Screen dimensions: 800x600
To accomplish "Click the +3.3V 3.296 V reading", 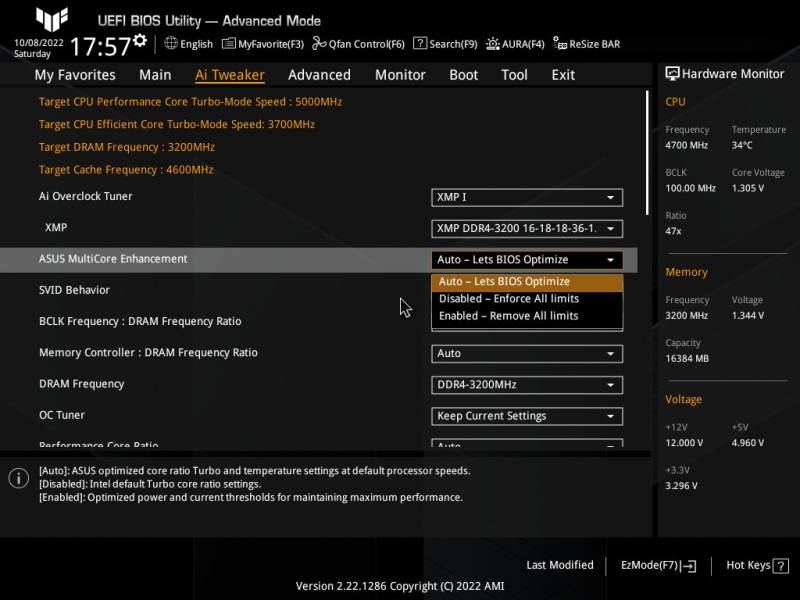I will [681, 486].
